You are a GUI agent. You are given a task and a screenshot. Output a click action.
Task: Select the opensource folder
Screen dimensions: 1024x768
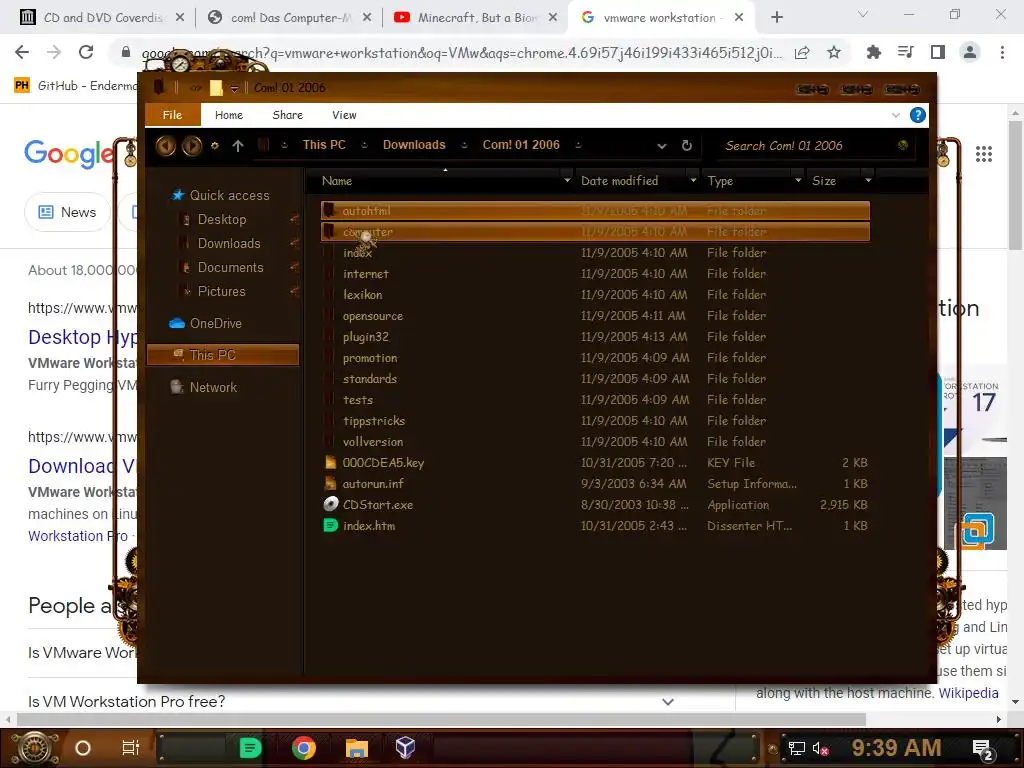point(373,315)
